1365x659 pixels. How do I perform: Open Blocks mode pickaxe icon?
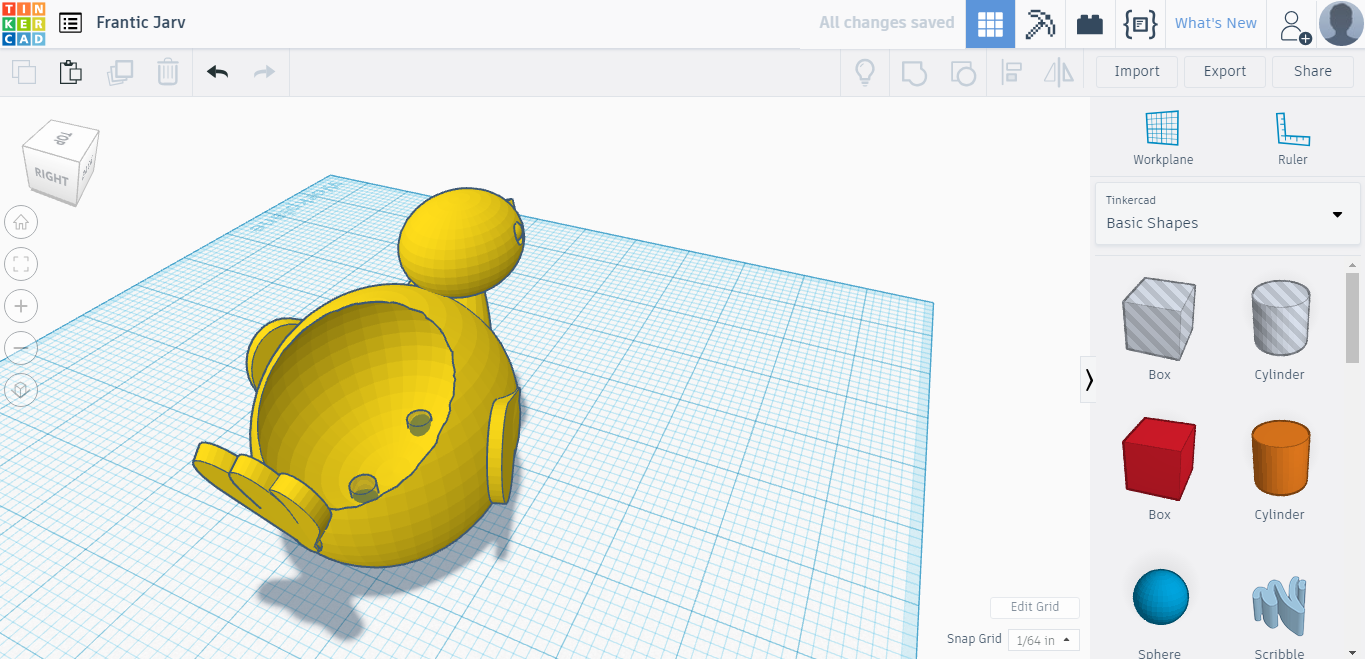pyautogui.click(x=1040, y=24)
